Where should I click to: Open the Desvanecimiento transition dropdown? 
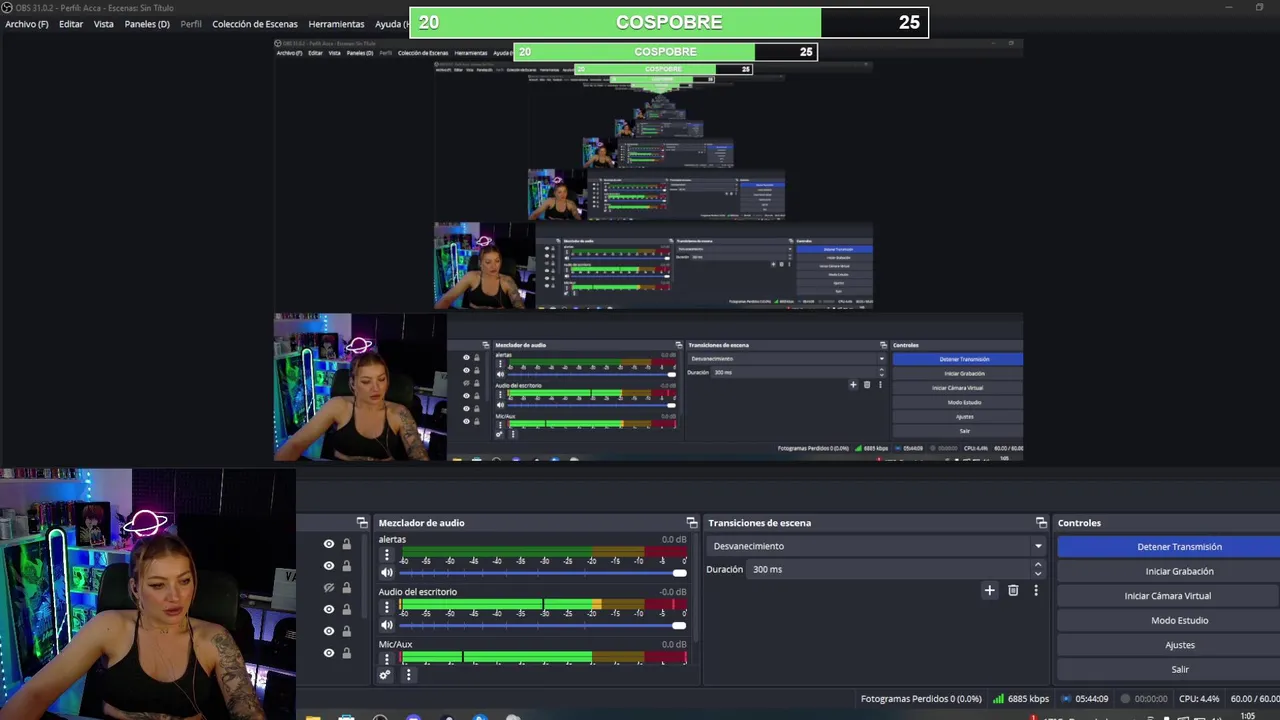point(876,546)
